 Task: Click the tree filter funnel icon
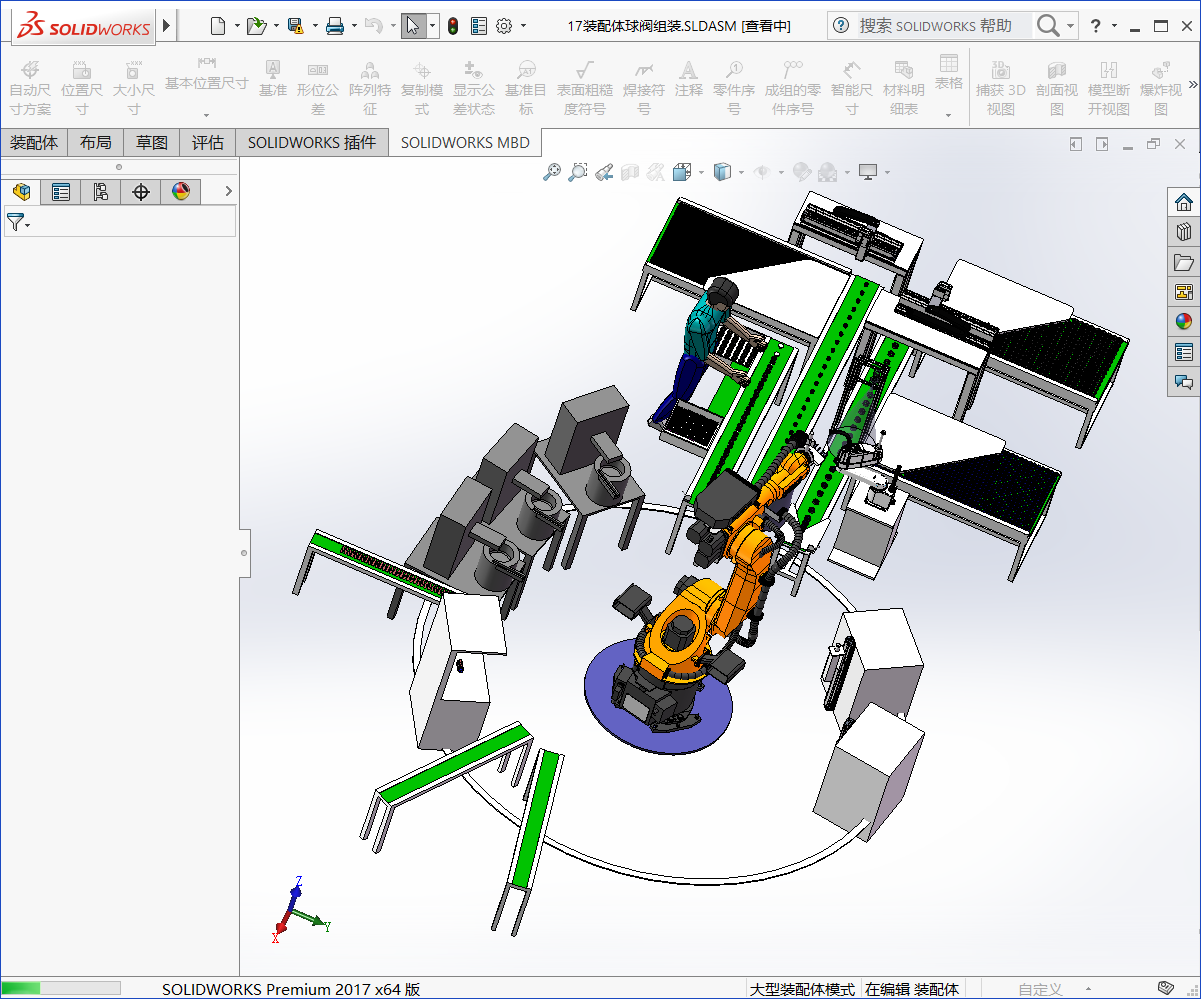[x=15, y=222]
